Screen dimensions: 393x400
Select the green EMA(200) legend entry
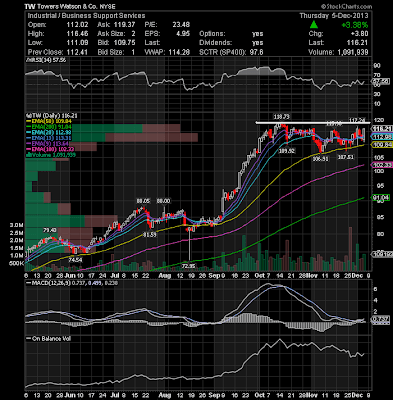[49, 127]
